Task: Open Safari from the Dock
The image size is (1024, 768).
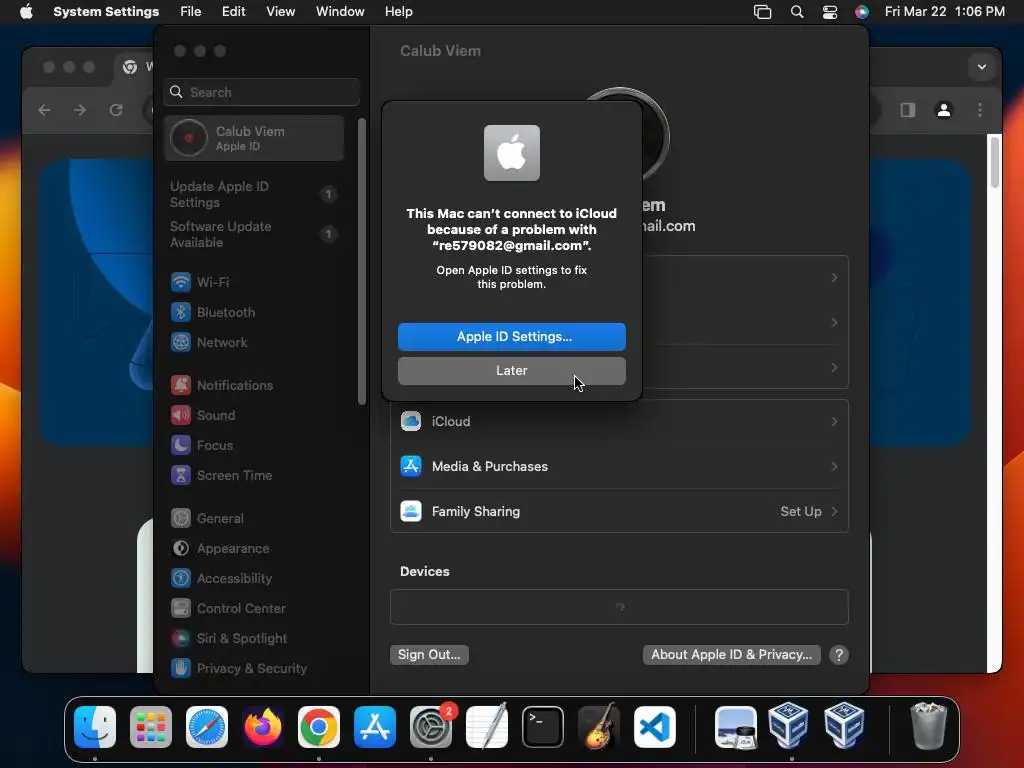Action: 207,727
